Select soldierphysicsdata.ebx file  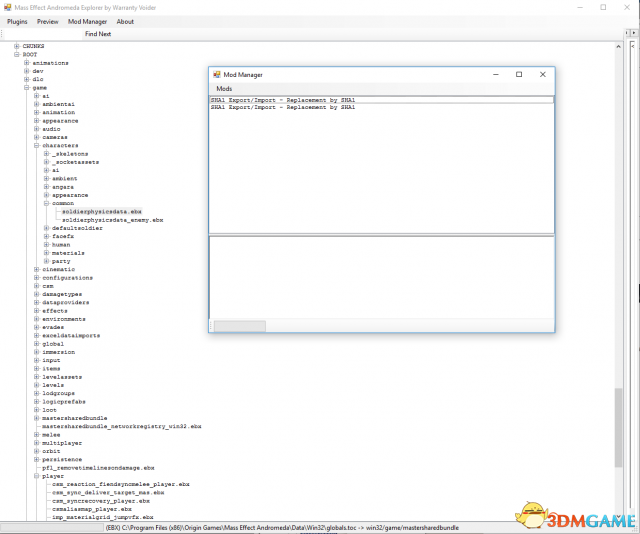(x=102, y=211)
